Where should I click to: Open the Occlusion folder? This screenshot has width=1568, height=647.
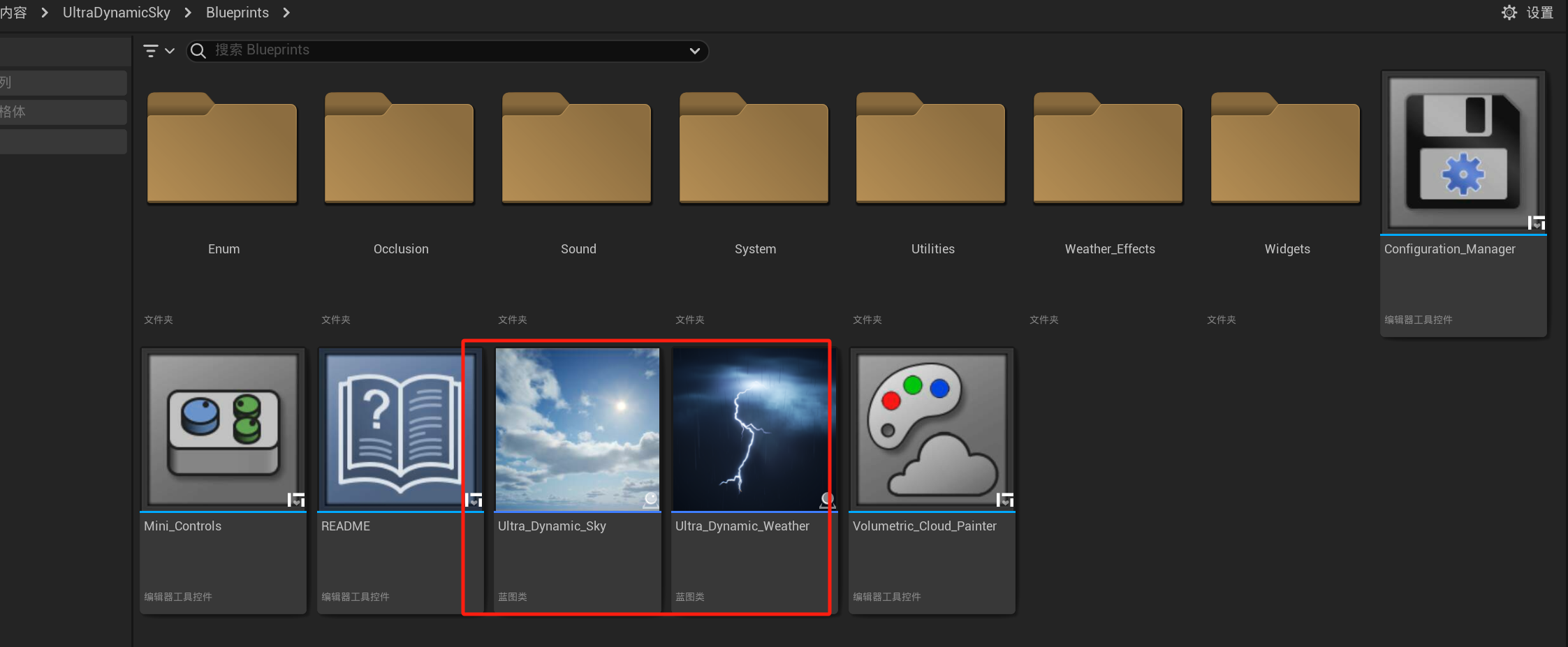click(400, 148)
